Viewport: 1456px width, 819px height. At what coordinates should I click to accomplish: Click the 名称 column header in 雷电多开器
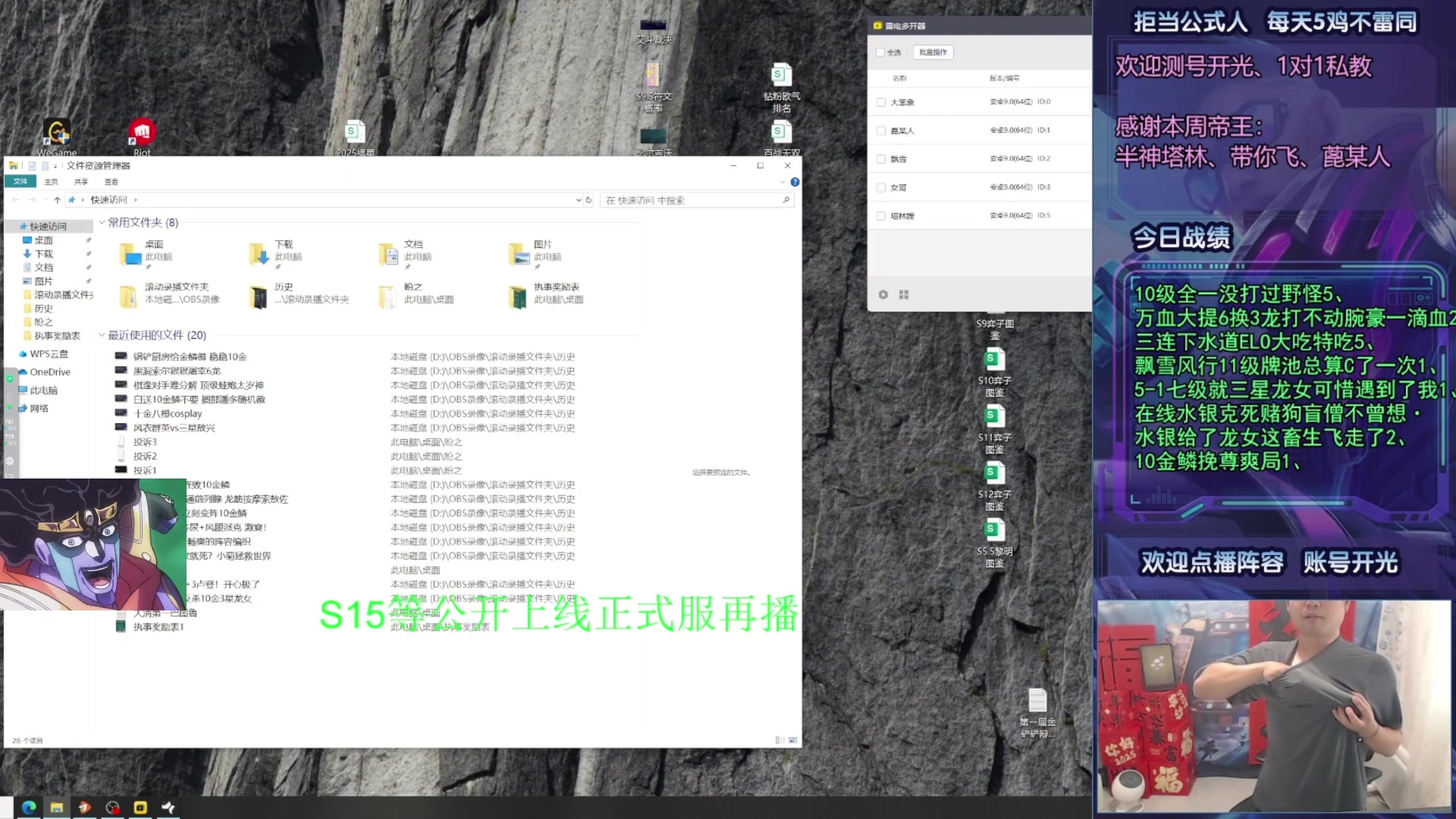tap(899, 78)
